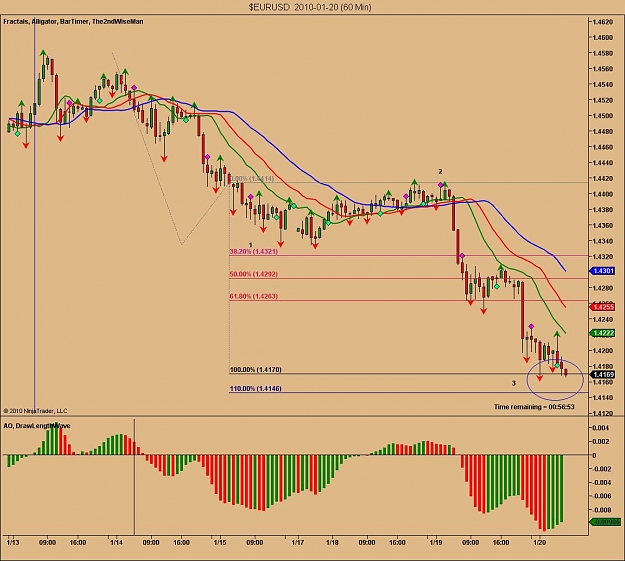Click the 100.00% (1.4170) Fibonacci label
625x561 pixels.
256,370
